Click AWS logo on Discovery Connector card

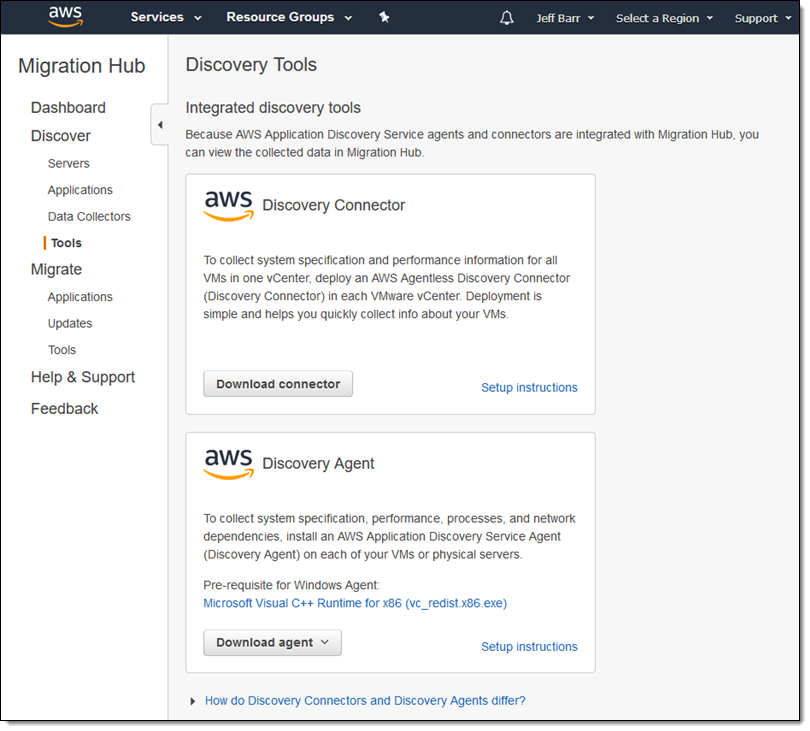point(229,205)
